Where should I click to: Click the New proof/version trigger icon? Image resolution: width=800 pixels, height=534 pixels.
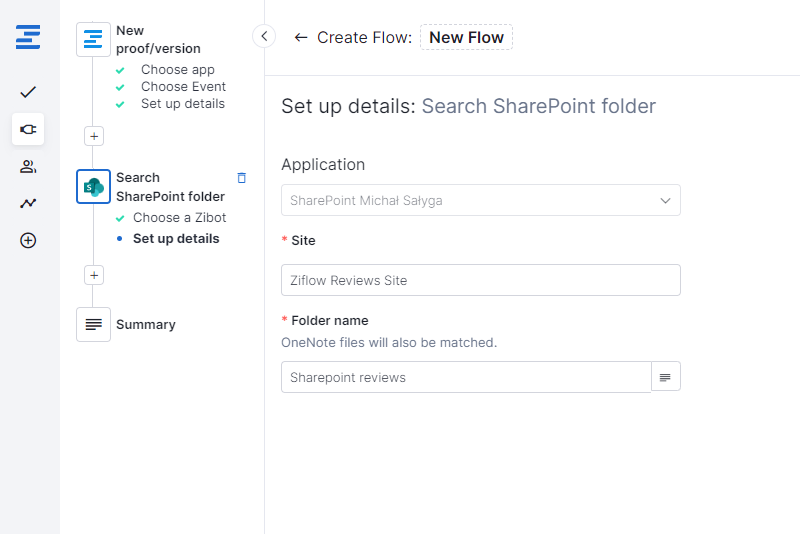pyautogui.click(x=93, y=39)
